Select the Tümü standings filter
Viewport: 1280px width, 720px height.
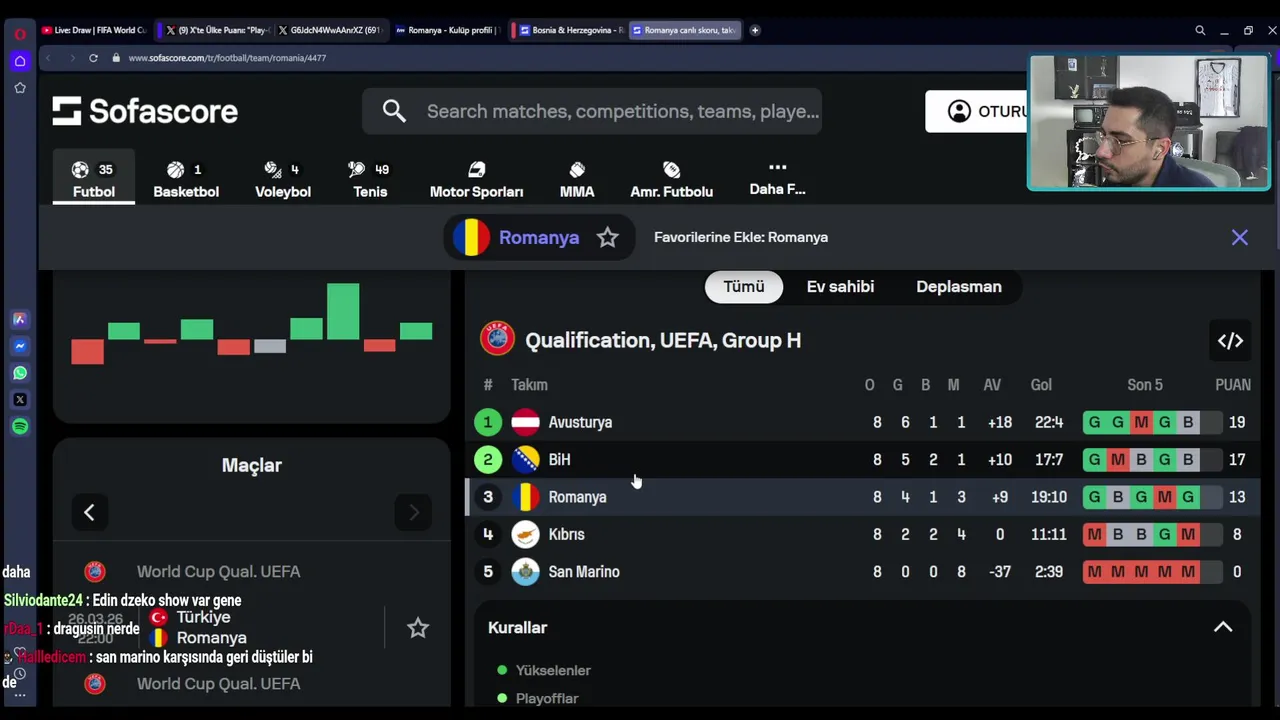point(744,287)
